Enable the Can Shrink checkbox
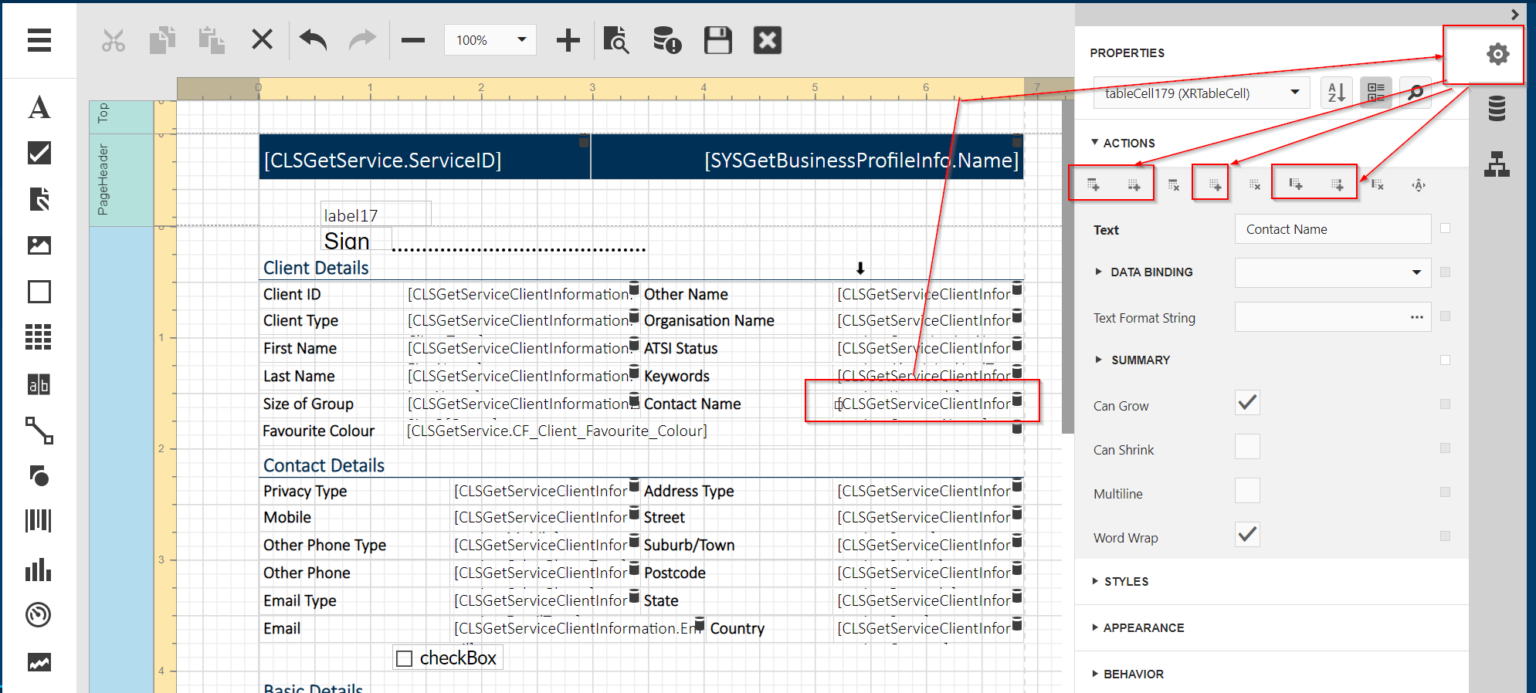This screenshot has width=1536, height=693. (x=1247, y=446)
